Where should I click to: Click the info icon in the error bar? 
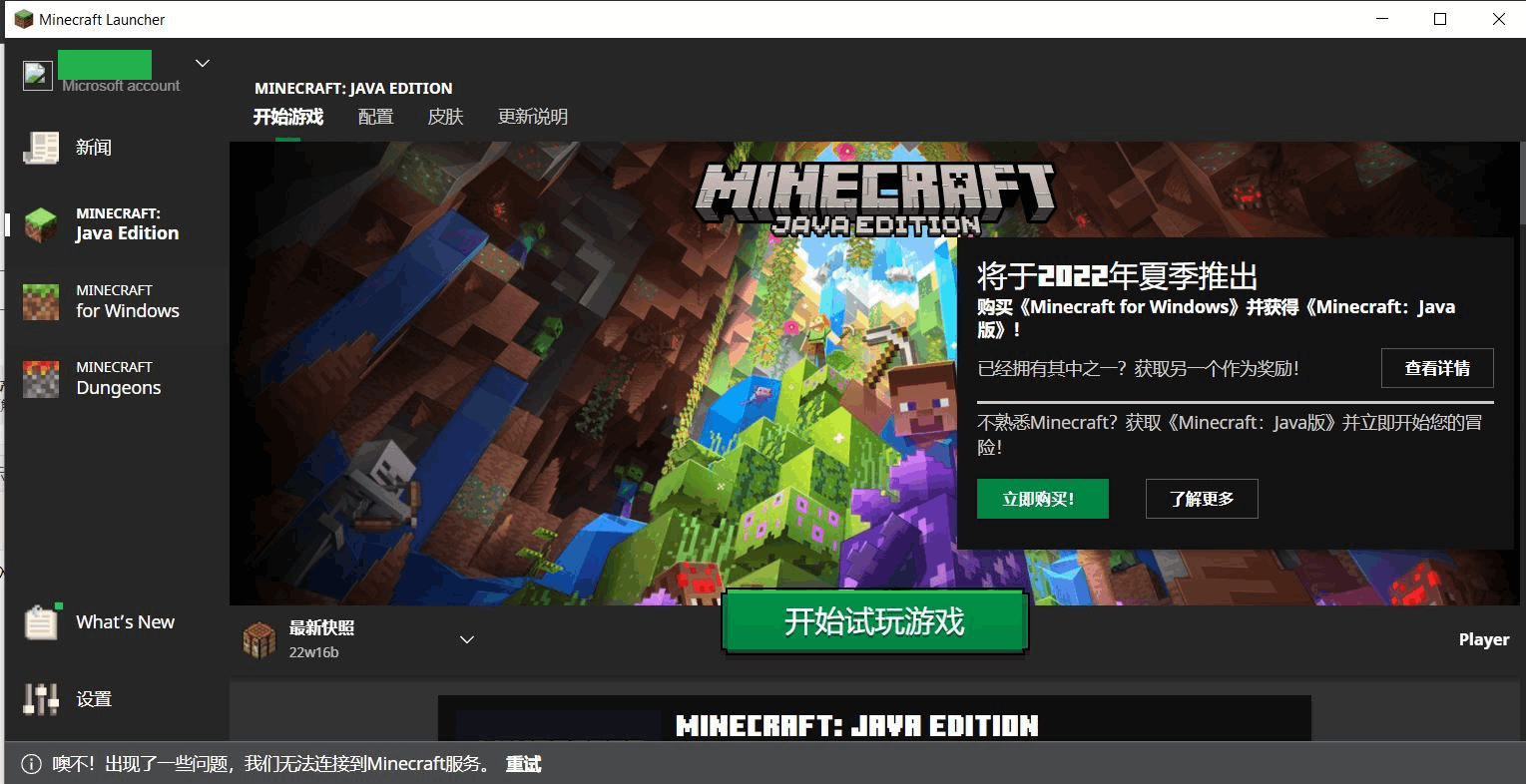[x=32, y=765]
